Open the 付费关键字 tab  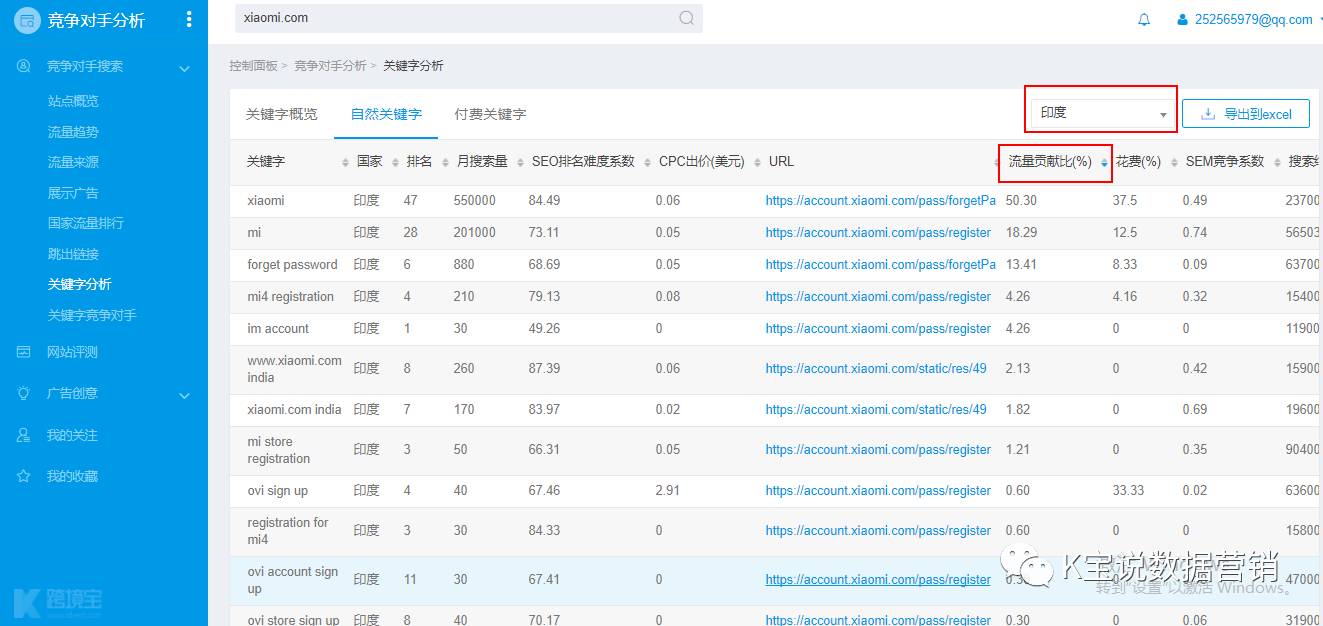490,114
